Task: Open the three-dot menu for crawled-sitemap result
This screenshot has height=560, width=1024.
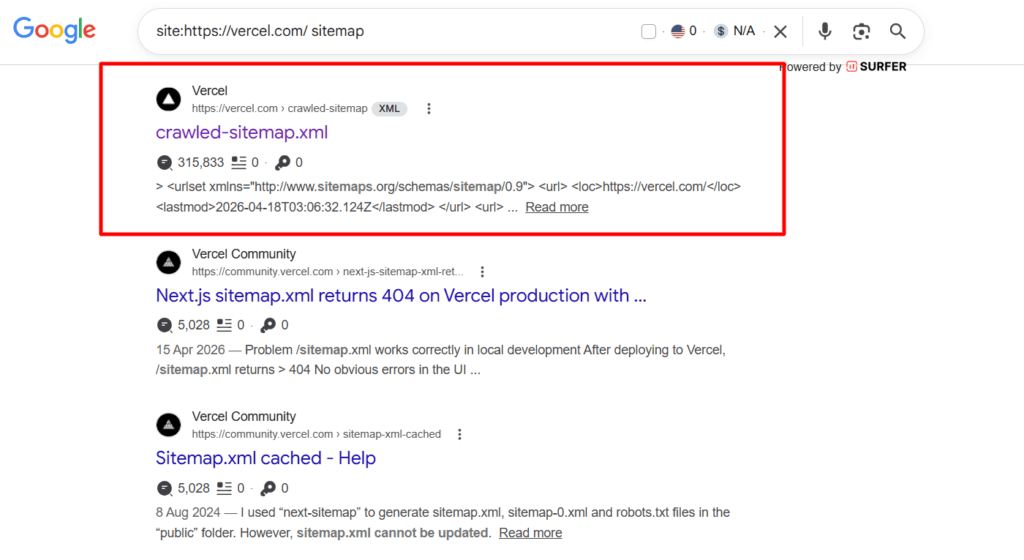Action: (x=428, y=108)
